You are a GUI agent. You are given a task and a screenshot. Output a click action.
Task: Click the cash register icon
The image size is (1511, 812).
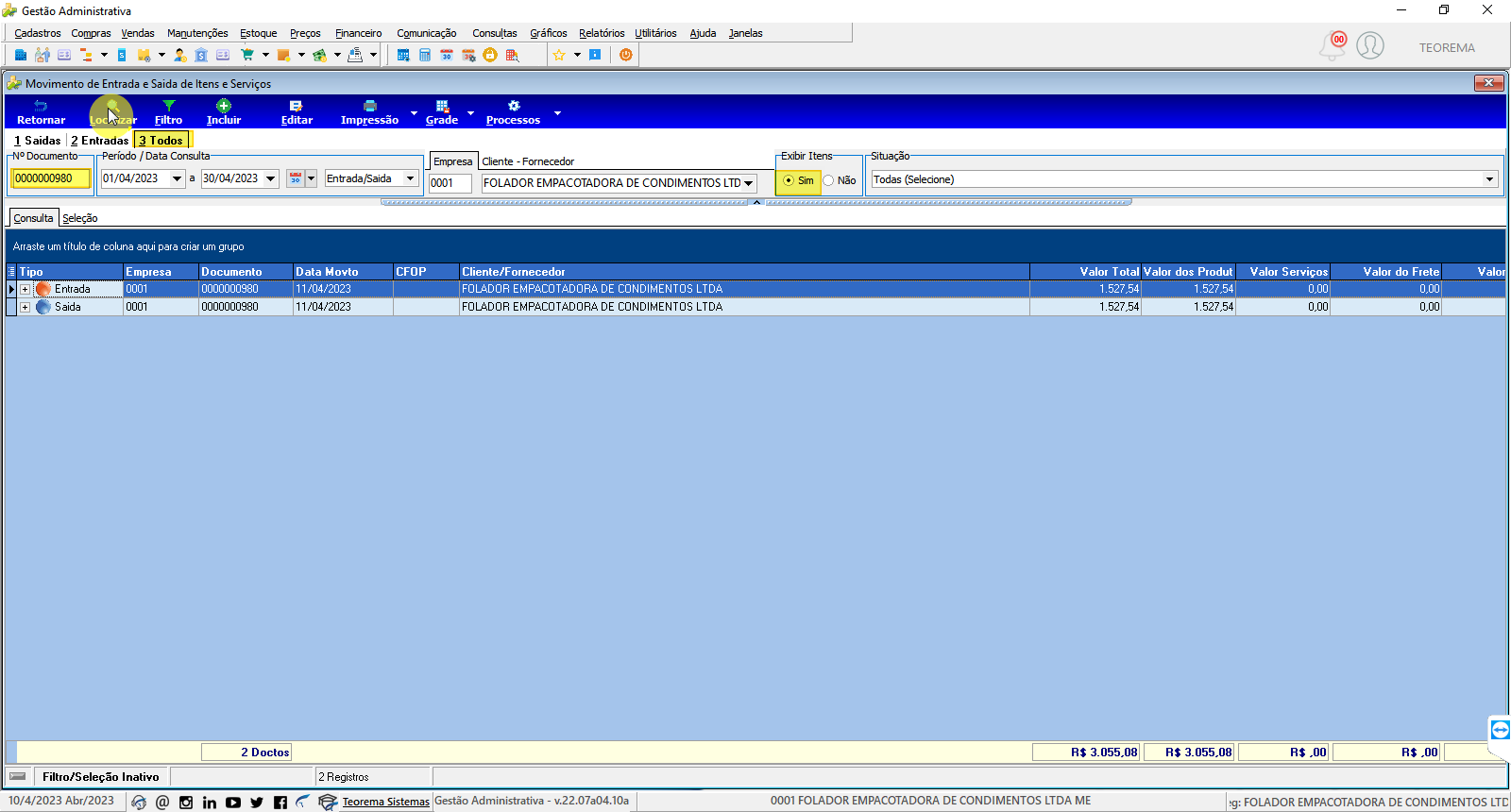point(355,55)
